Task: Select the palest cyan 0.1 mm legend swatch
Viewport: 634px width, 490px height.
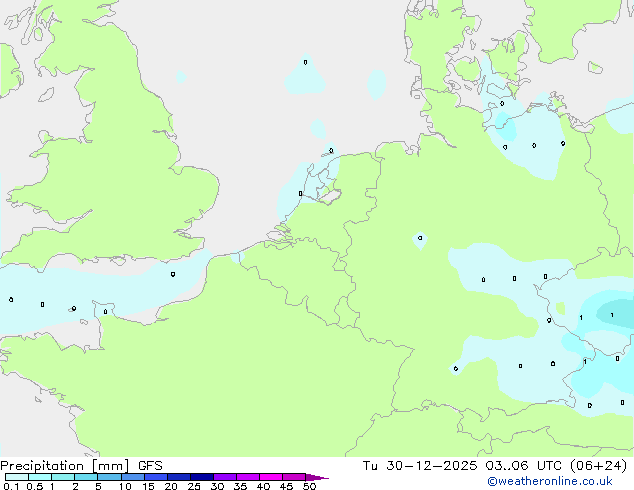Action: 17,477
